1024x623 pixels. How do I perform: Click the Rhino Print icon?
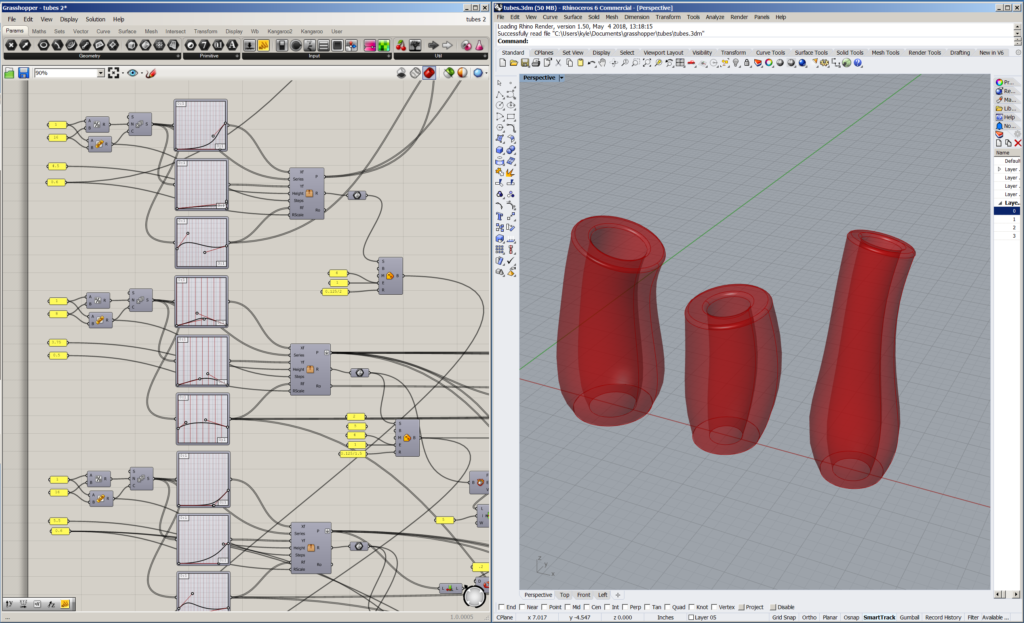[536, 63]
